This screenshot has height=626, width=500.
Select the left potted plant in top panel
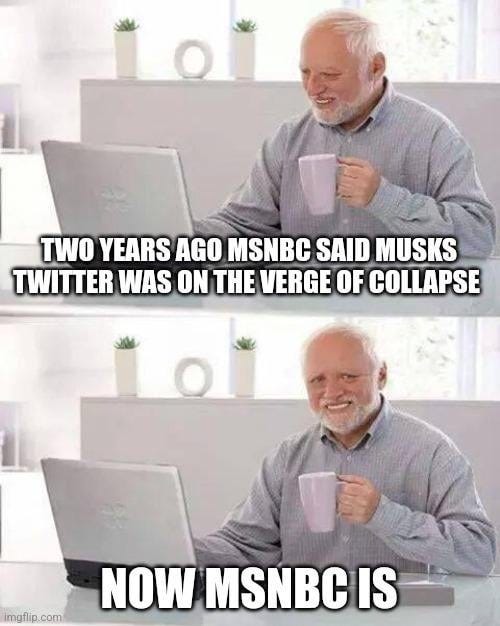[126, 48]
